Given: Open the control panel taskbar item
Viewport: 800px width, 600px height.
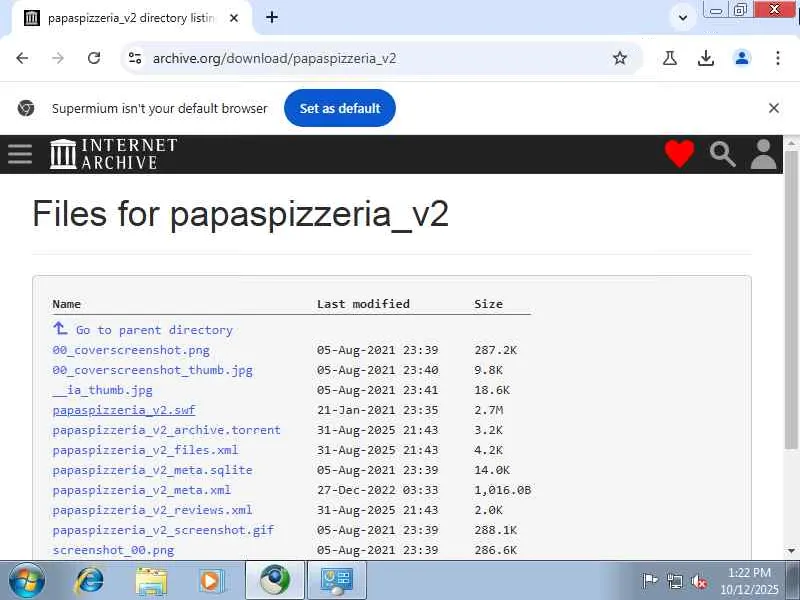Looking at the screenshot, I should click(x=337, y=581).
